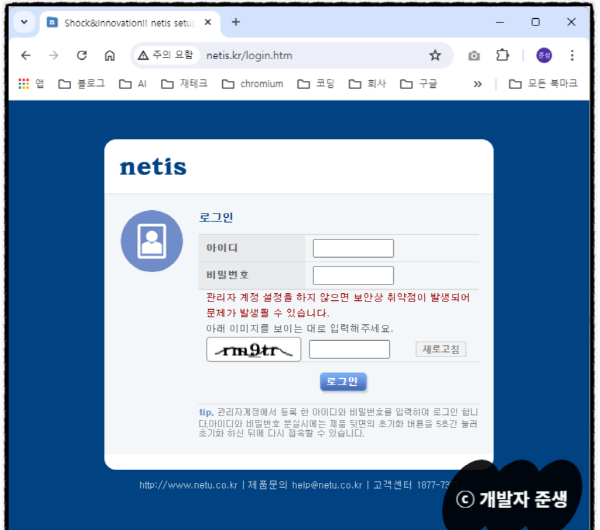Image resolution: width=600 pixels, height=530 pixels.
Task: Open the AI bookmark folder
Action: (132, 84)
